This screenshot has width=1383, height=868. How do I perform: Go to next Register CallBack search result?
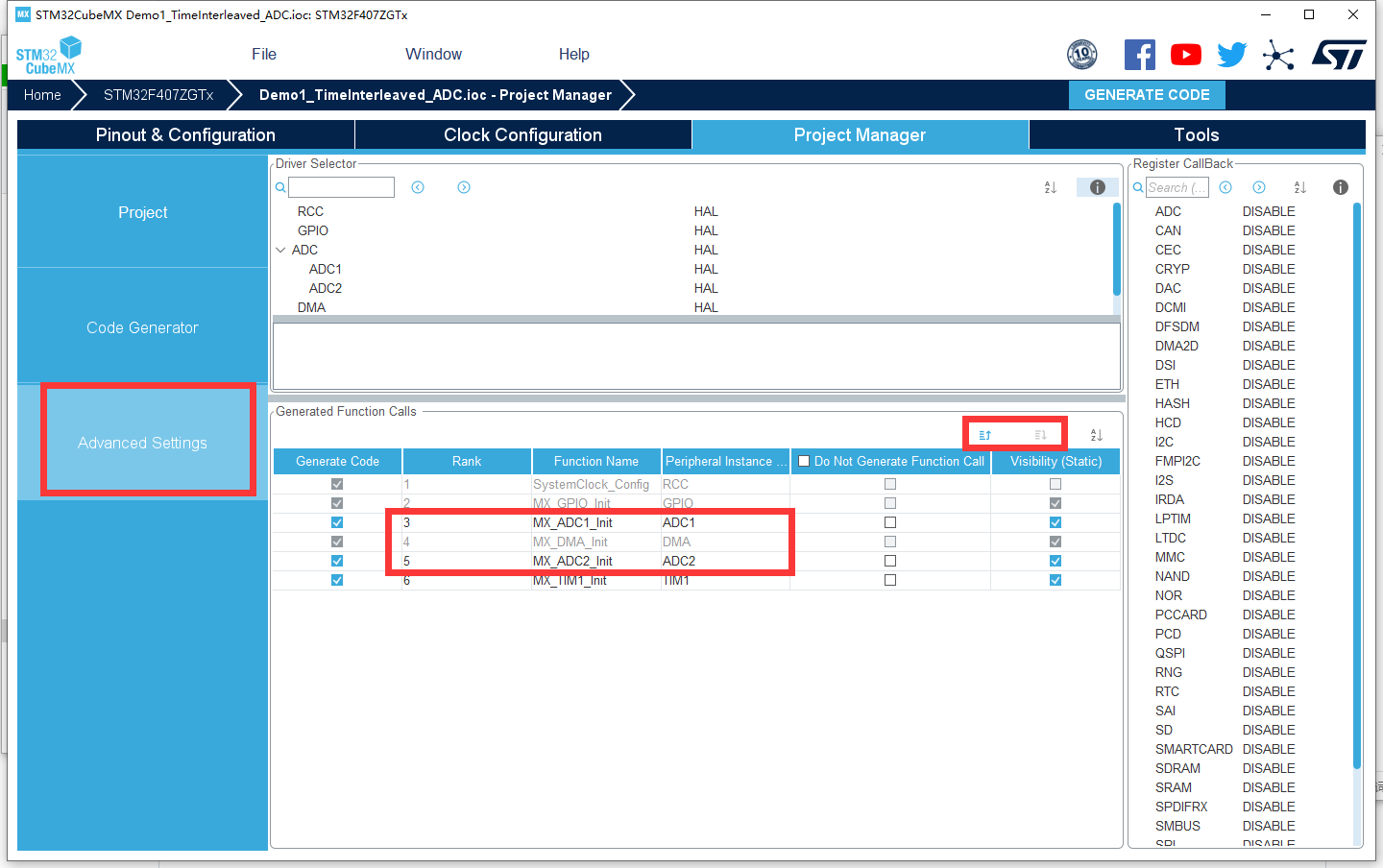(1259, 187)
